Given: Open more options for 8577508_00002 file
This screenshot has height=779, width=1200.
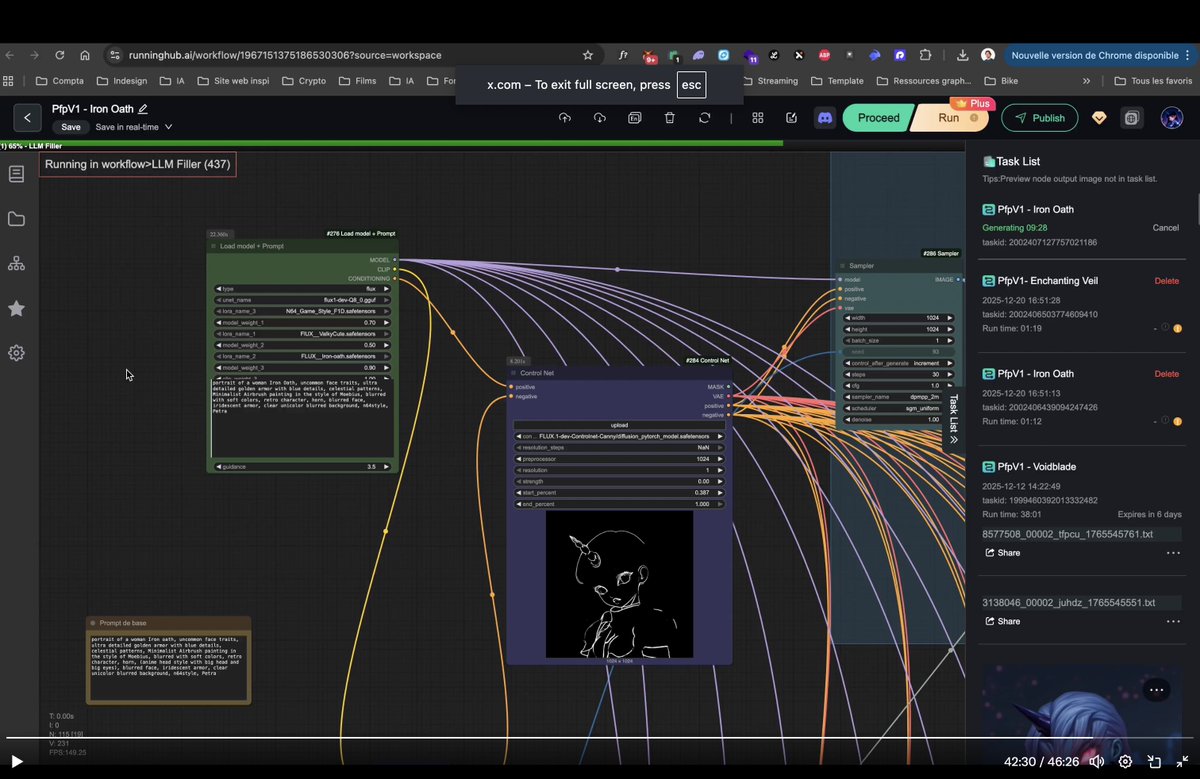Looking at the screenshot, I should click(x=1173, y=553).
